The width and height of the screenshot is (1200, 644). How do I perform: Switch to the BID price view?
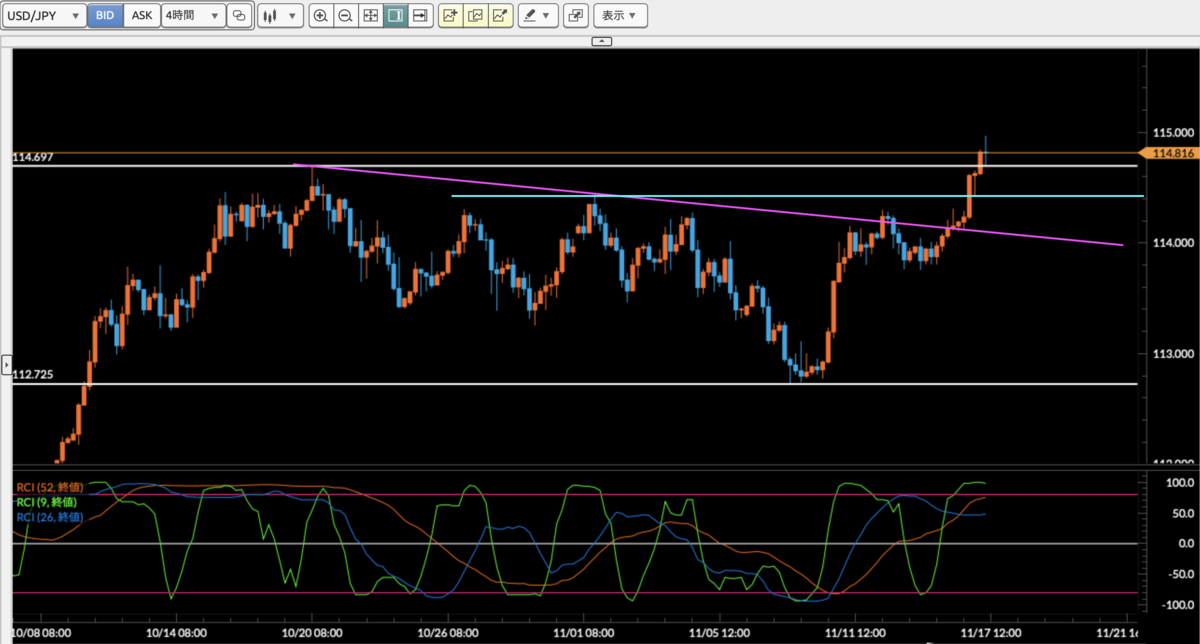point(104,15)
